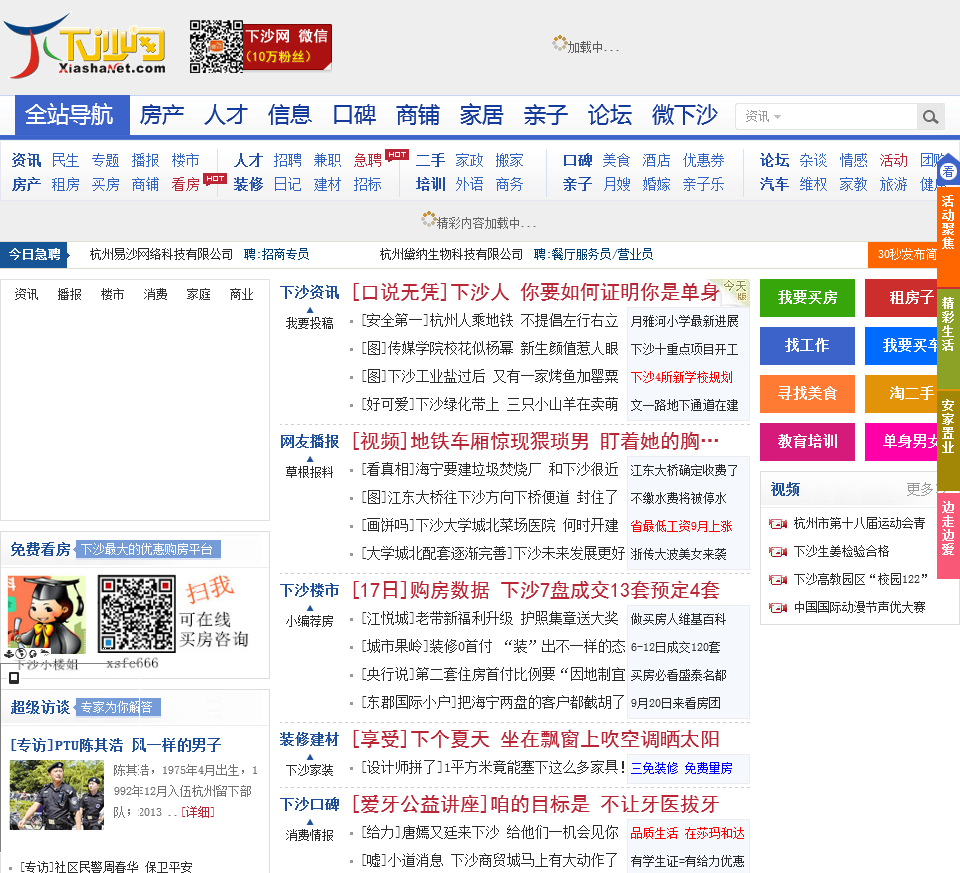Click the green 我要买房 button

click(x=807, y=298)
